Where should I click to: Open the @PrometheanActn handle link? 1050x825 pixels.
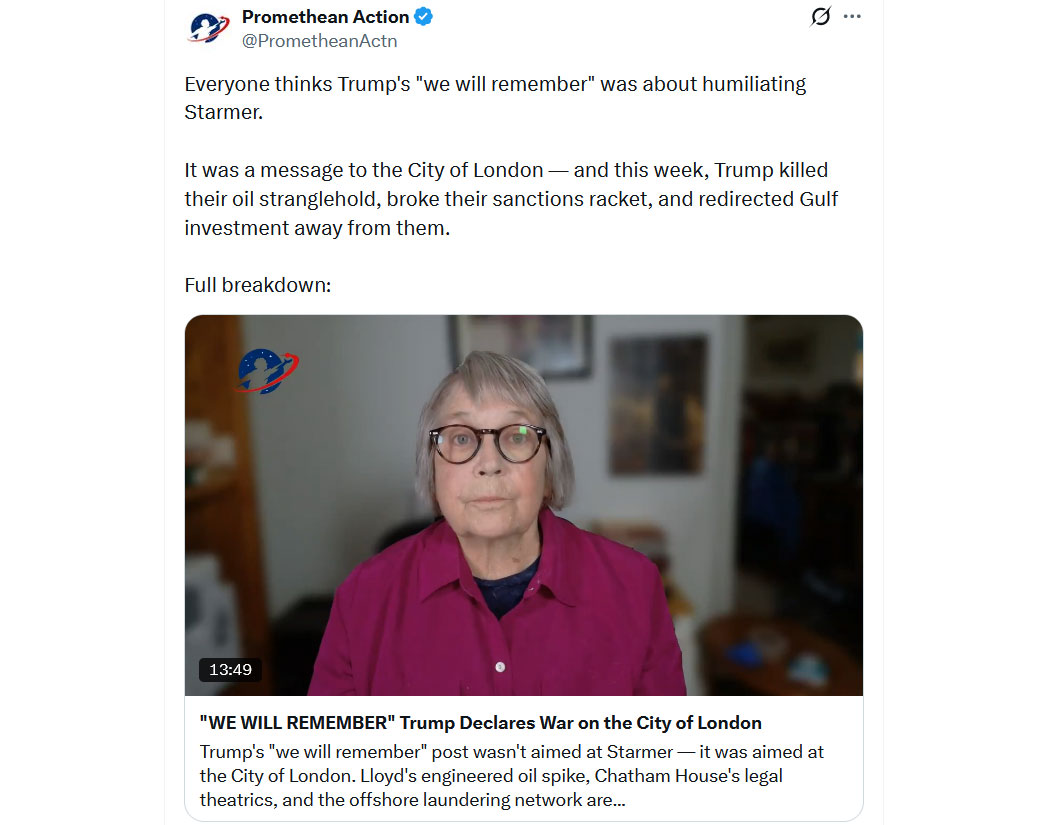(x=319, y=41)
